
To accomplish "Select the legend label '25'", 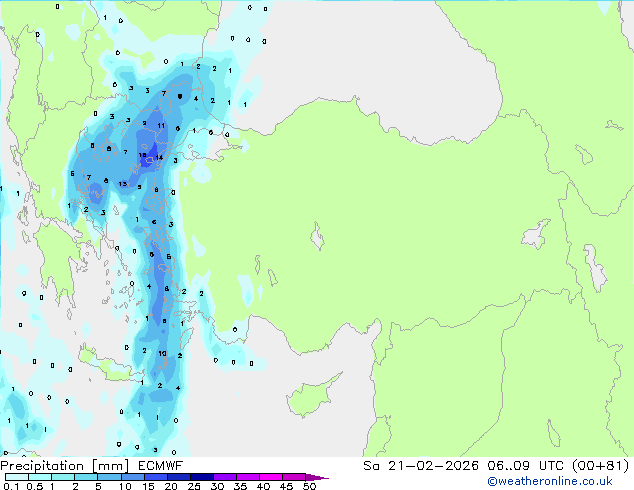I will point(194,486).
